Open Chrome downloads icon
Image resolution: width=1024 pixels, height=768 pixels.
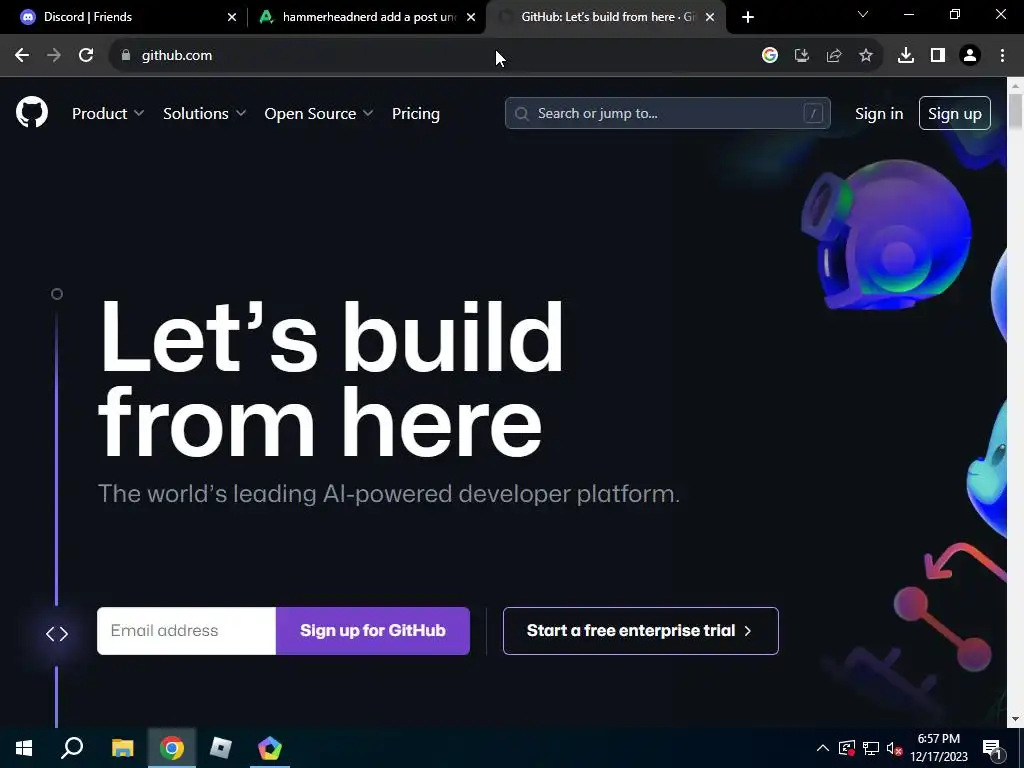click(906, 56)
